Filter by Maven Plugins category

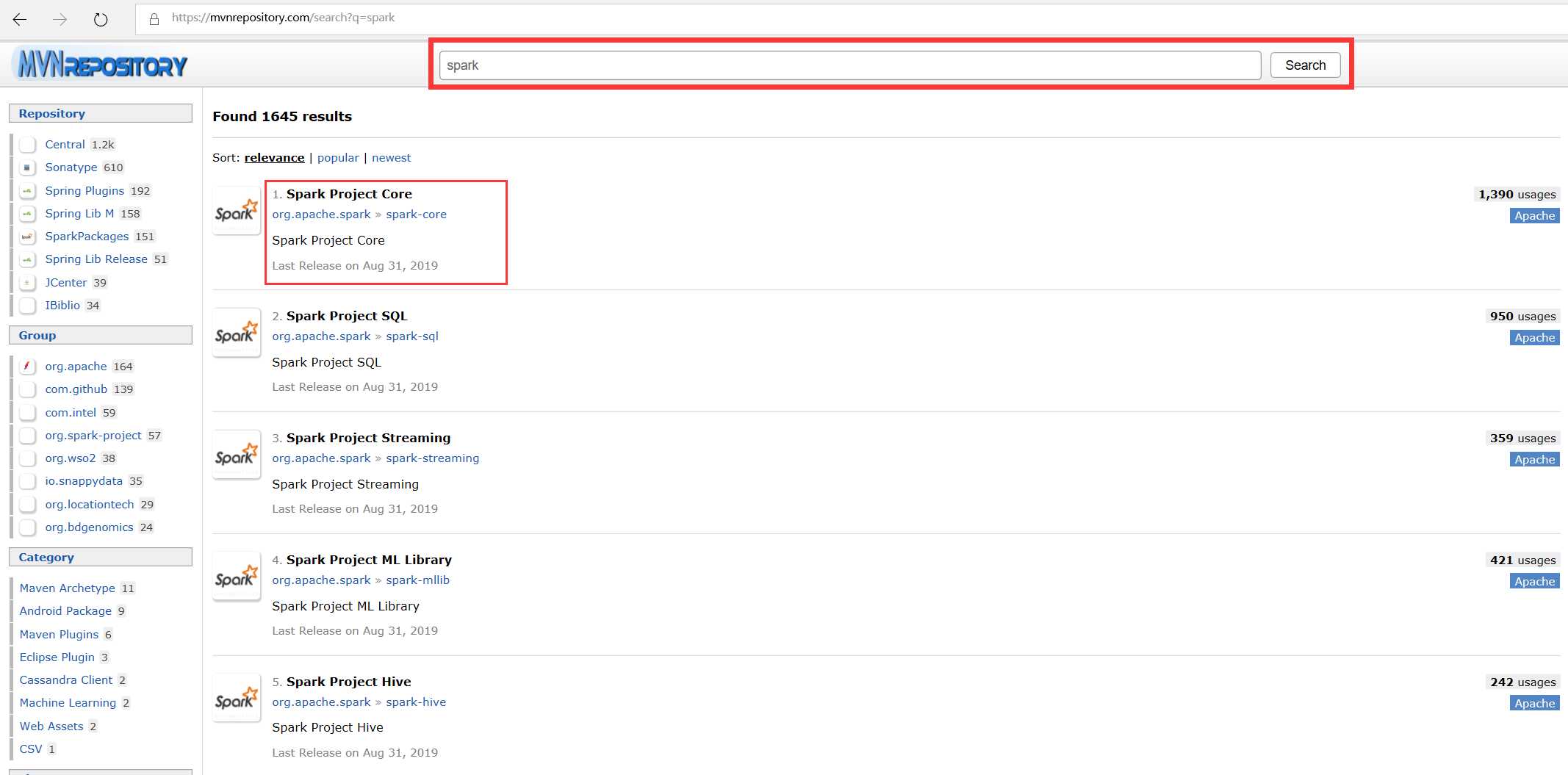pos(59,635)
